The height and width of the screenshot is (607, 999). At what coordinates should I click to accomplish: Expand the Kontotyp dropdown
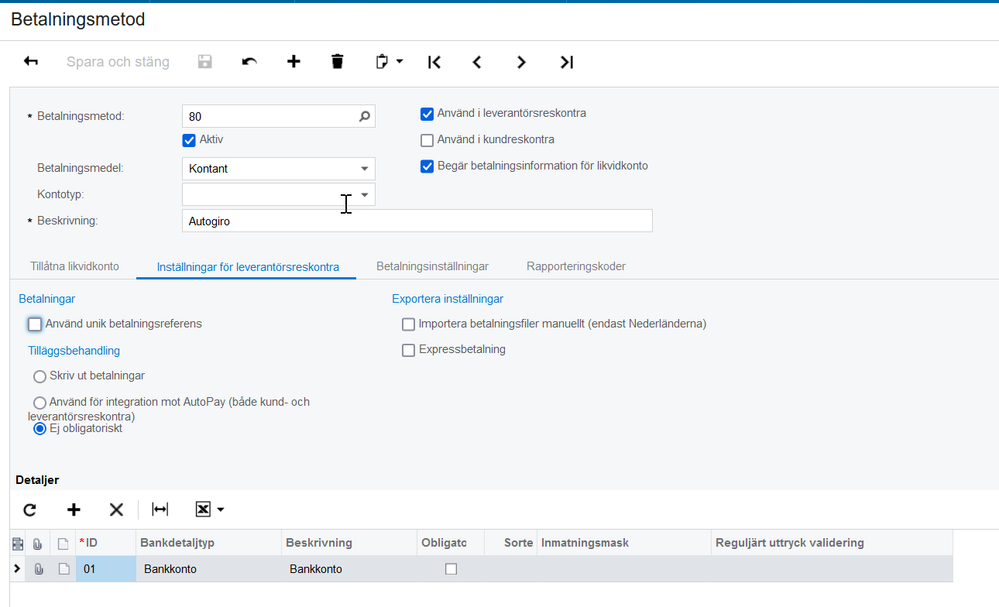pos(365,195)
